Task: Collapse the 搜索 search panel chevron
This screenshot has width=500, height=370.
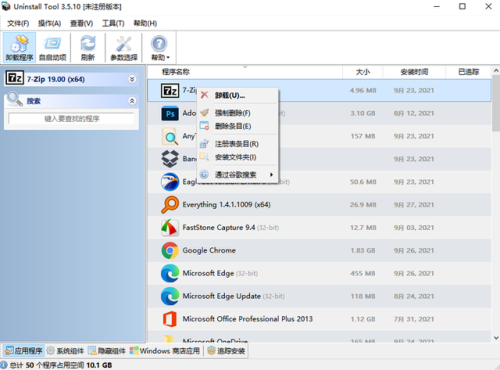Action: (x=132, y=101)
